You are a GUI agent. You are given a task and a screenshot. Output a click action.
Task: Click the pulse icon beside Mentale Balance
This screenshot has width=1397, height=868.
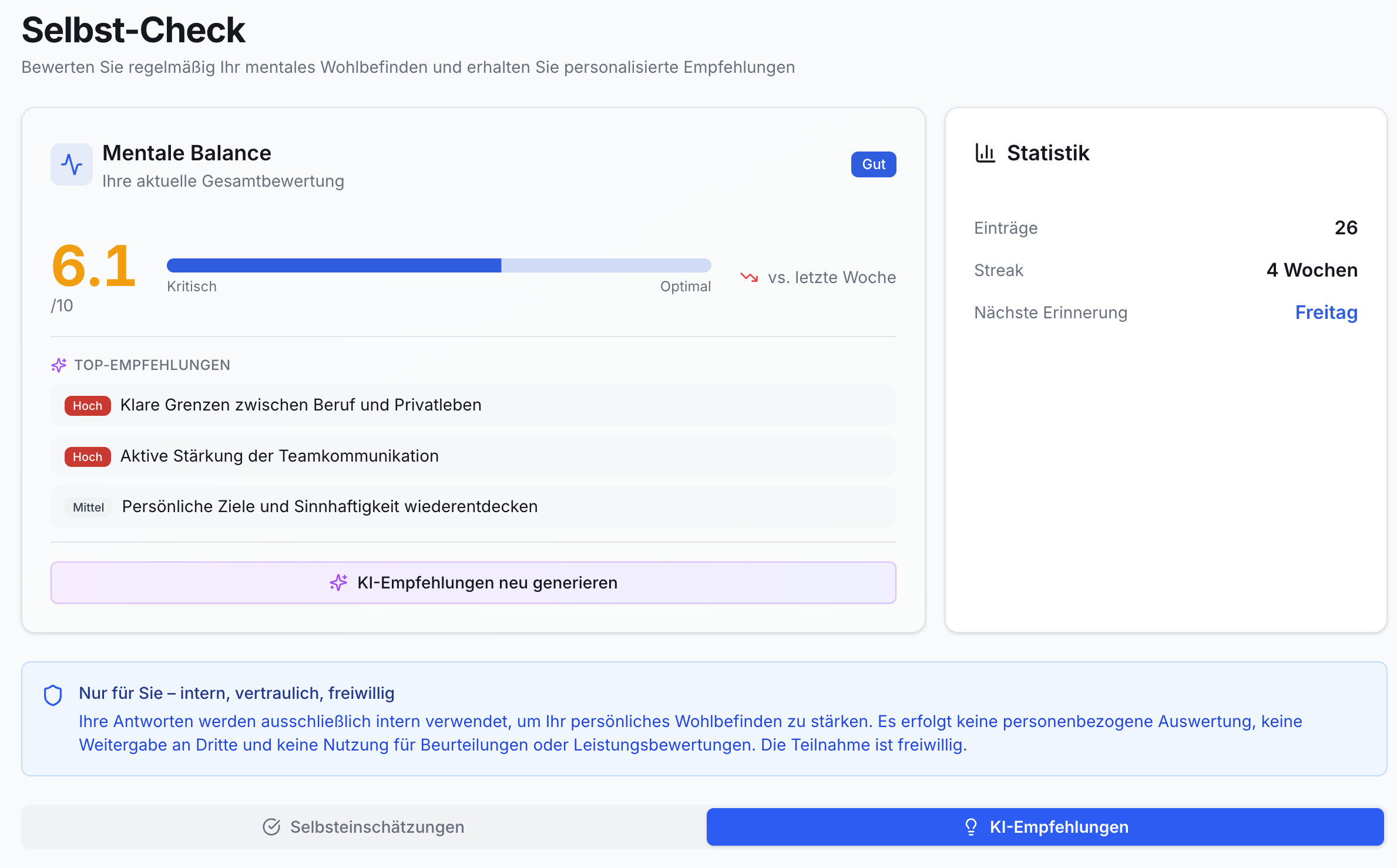[72, 164]
